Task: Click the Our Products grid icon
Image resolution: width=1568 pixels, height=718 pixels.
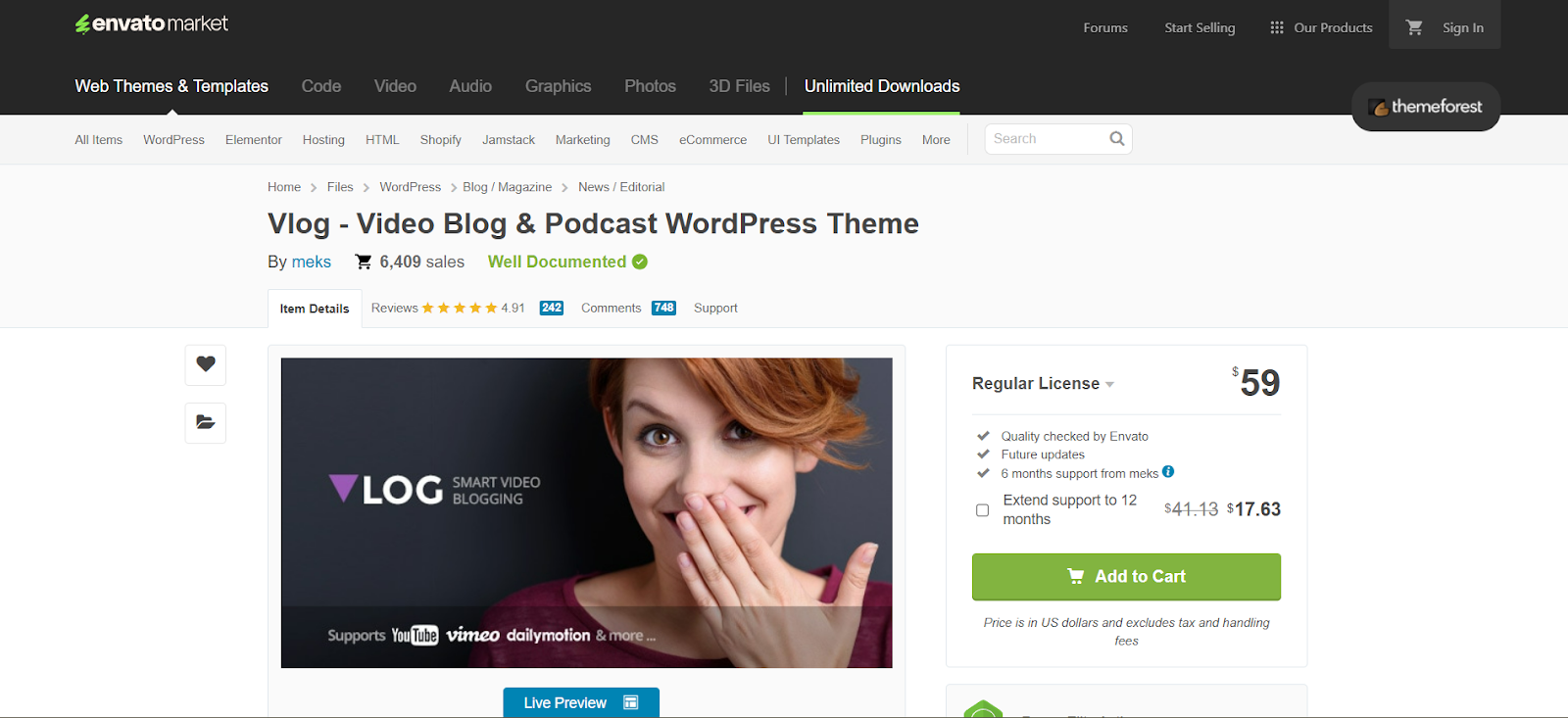Action: [1276, 27]
